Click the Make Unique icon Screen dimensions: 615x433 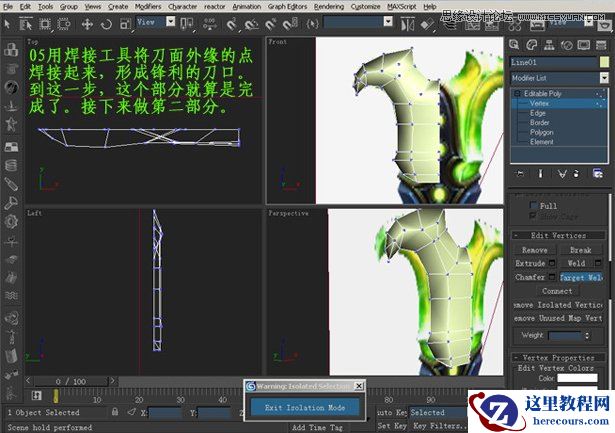click(x=562, y=173)
